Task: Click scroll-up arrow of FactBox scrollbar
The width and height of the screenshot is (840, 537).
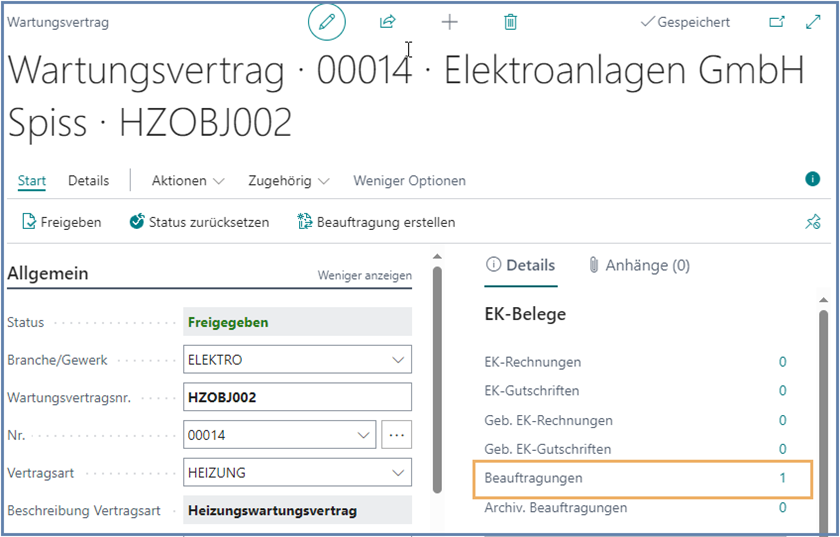Action: click(823, 300)
